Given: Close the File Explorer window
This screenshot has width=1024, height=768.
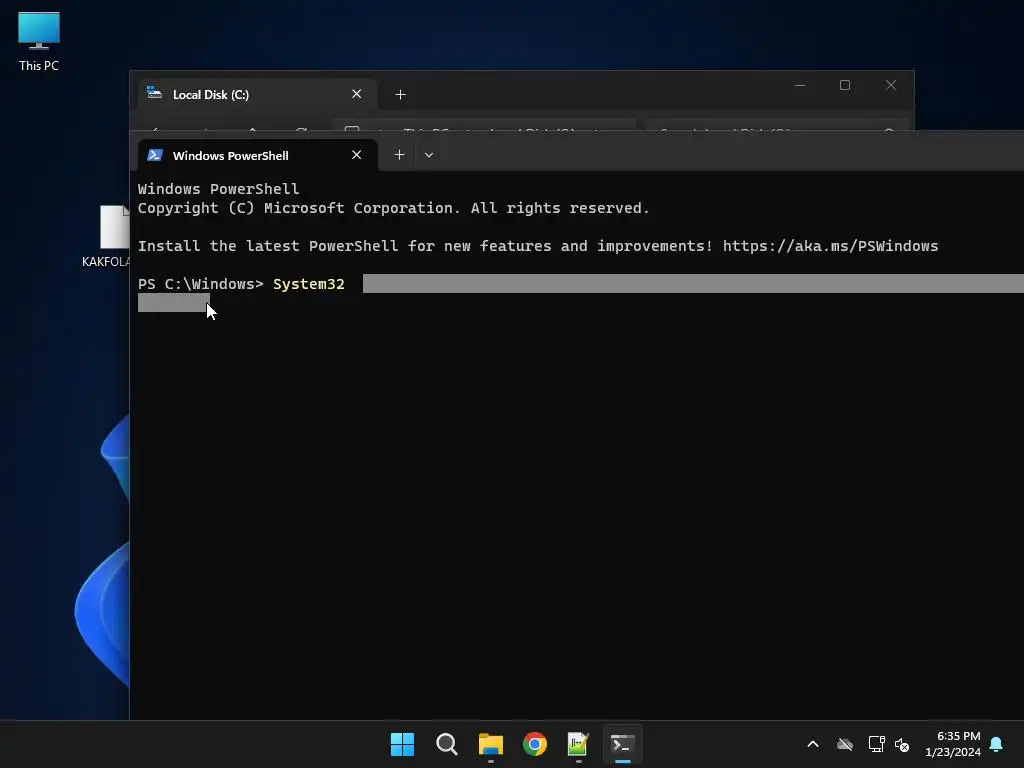Looking at the screenshot, I should (x=891, y=86).
